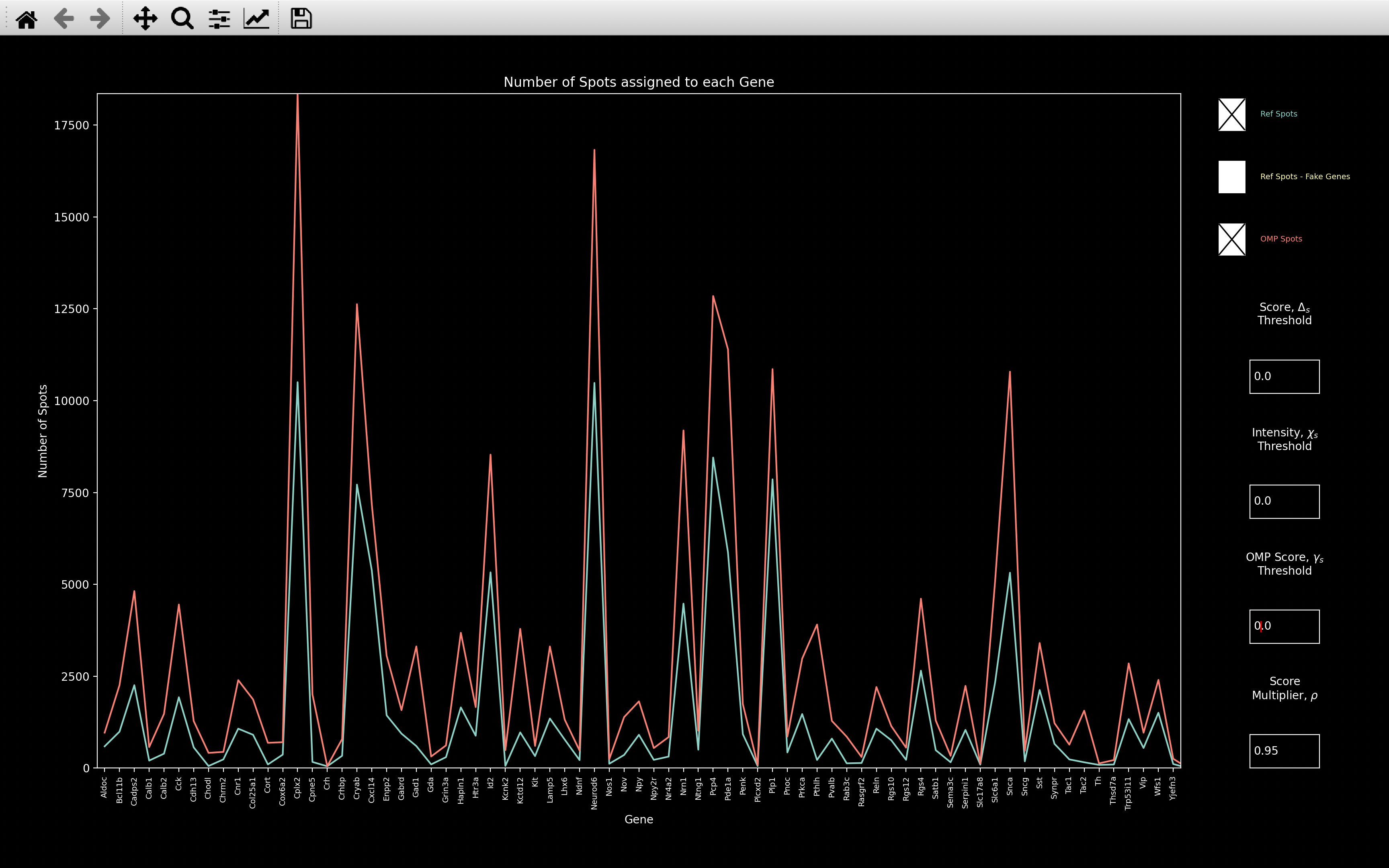Click the 'Sst' gene tick label
Image resolution: width=1389 pixels, height=868 pixels.
[x=1039, y=783]
